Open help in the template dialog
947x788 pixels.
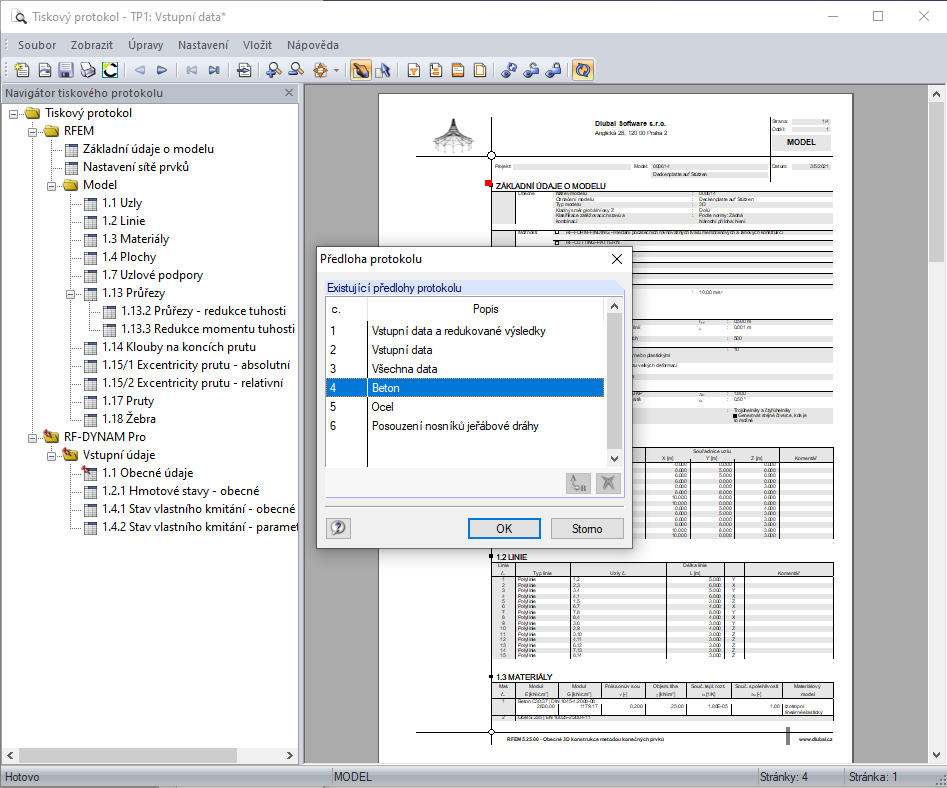(x=338, y=528)
